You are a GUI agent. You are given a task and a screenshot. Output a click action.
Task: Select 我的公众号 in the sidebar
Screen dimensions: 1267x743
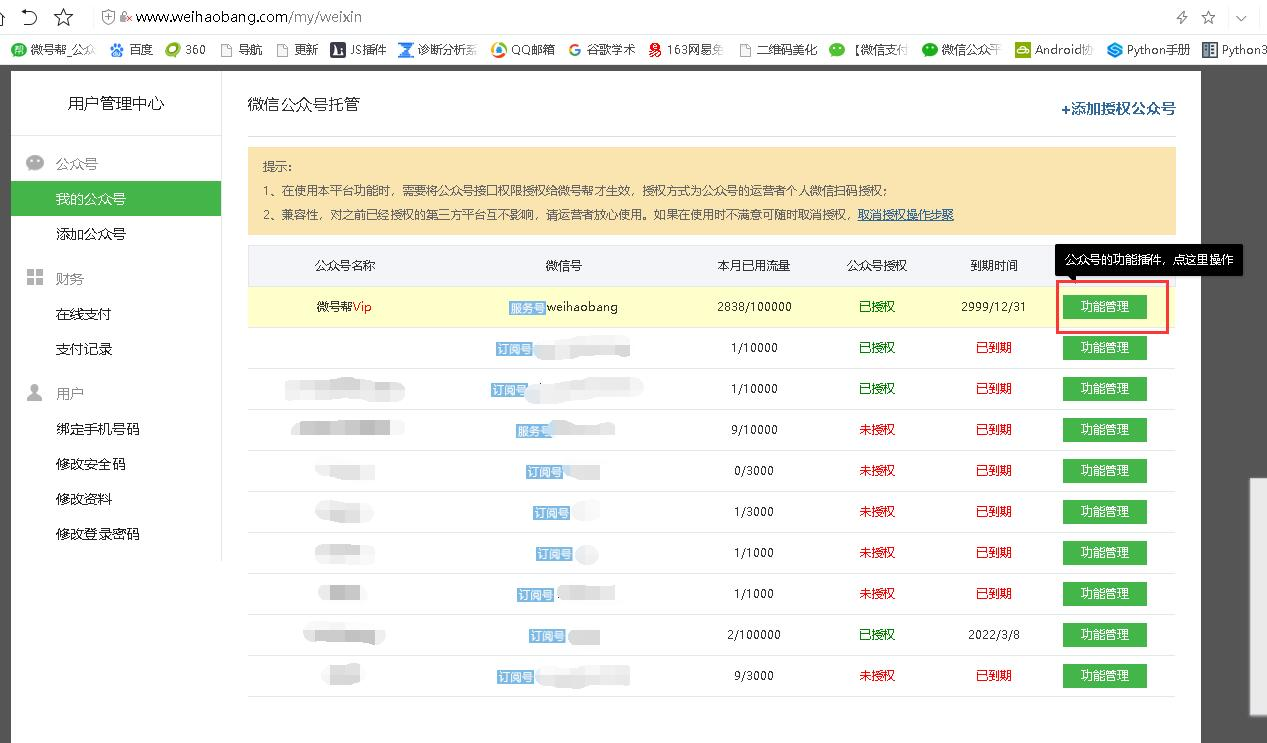click(x=116, y=198)
